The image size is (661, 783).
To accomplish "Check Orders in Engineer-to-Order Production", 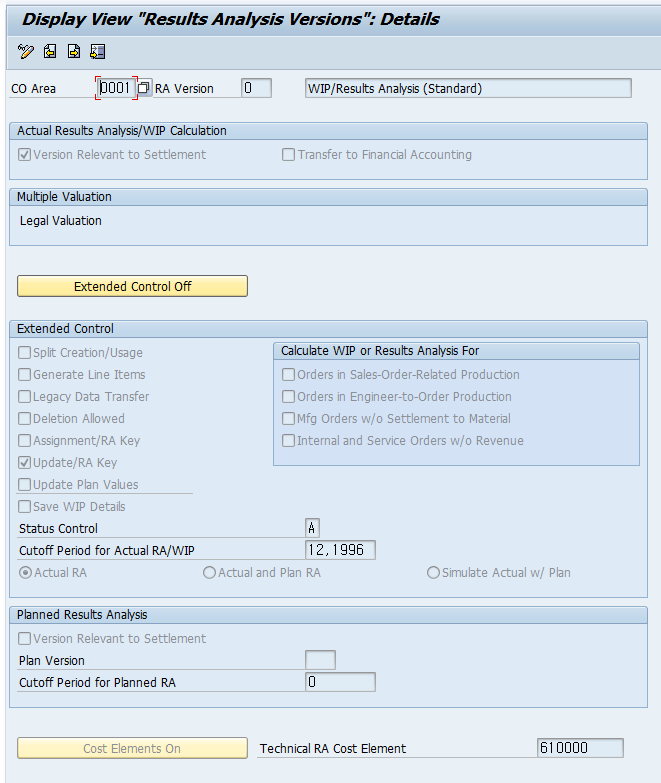I will 288,396.
